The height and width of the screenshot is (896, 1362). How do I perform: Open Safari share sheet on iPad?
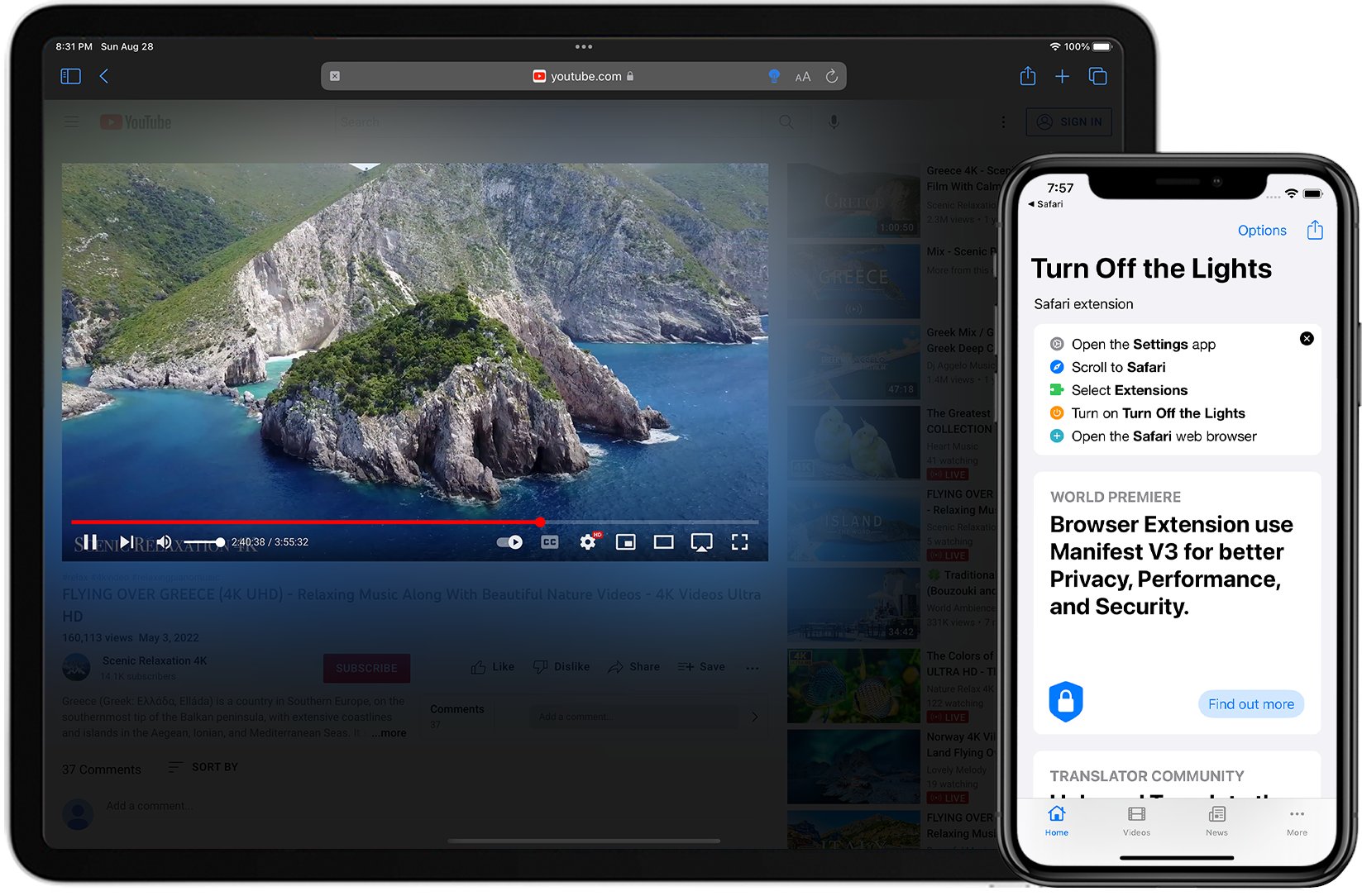tap(1028, 76)
